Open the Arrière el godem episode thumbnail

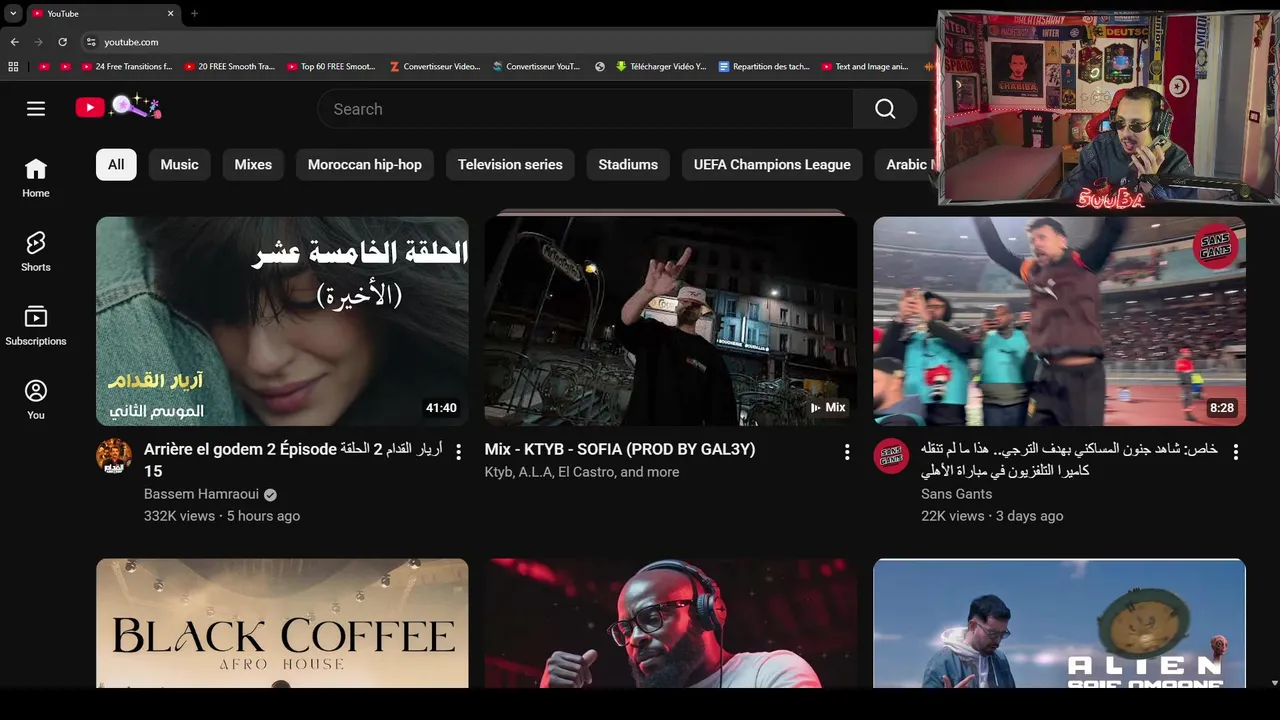click(282, 321)
